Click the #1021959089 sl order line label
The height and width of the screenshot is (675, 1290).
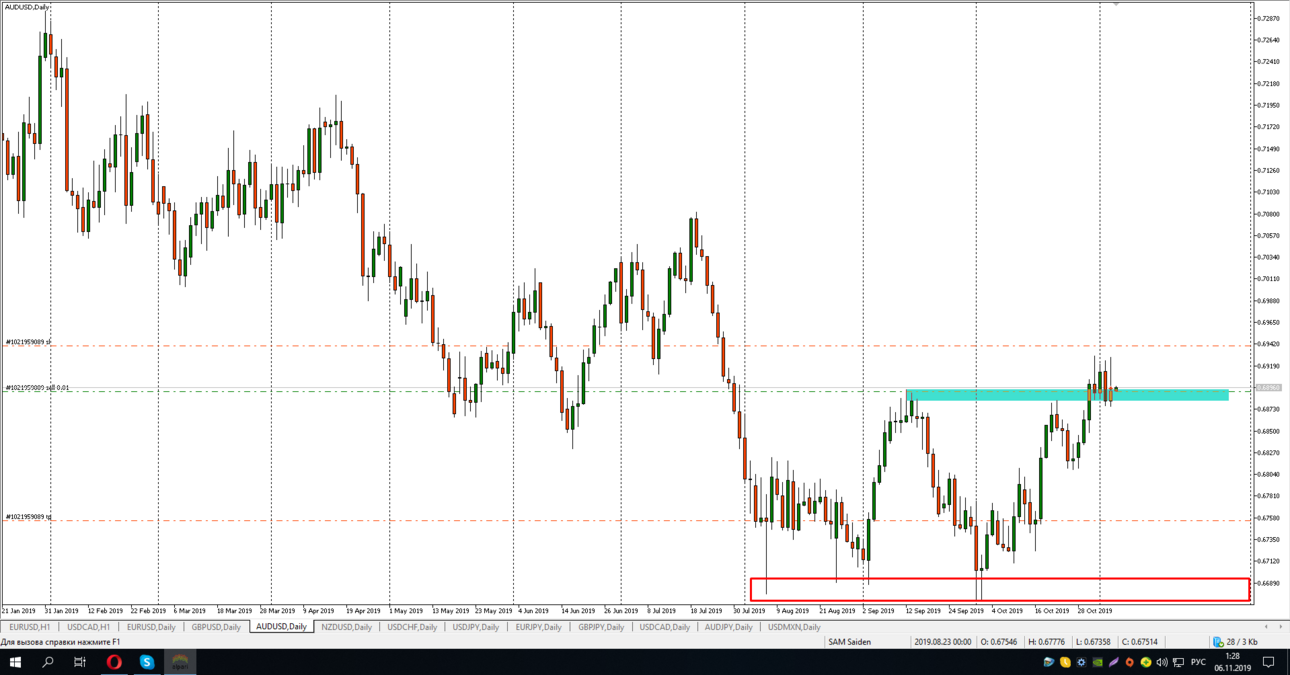[28, 342]
